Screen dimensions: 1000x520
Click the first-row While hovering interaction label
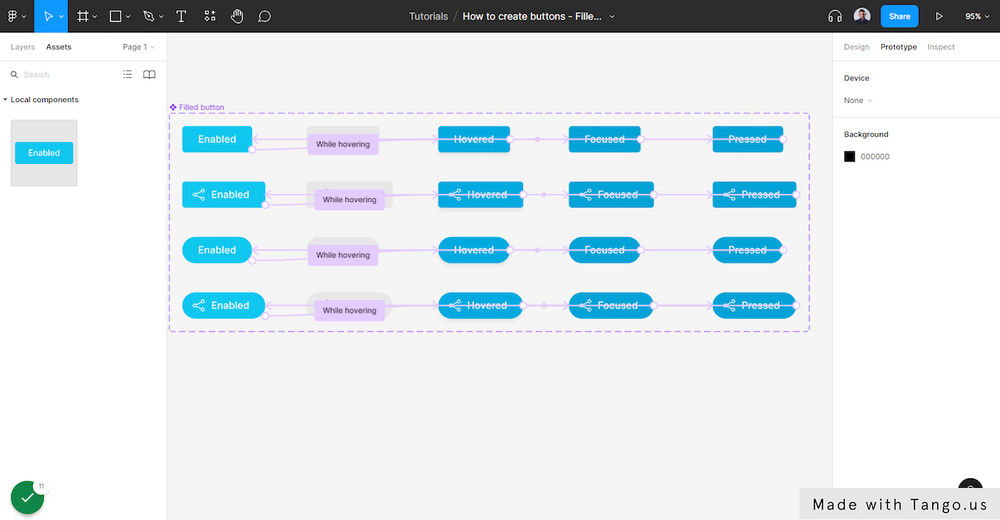point(343,144)
